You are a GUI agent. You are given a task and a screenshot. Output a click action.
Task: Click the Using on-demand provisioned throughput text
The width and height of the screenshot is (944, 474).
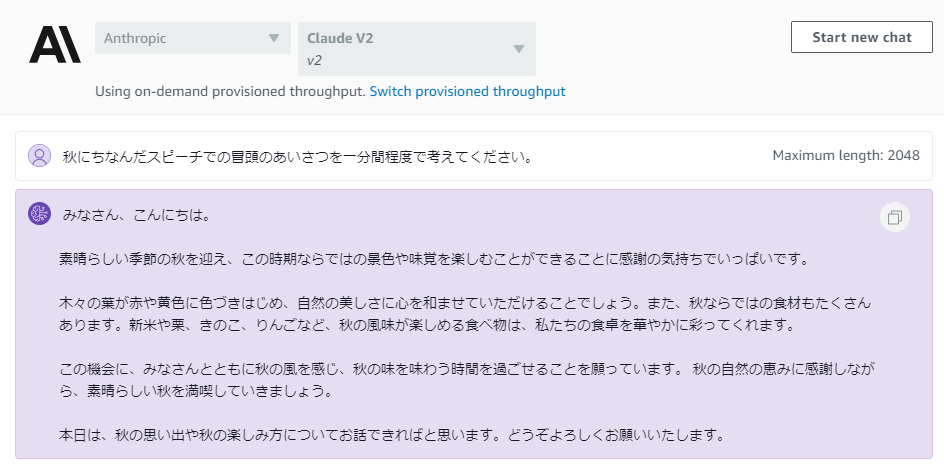pyautogui.click(x=231, y=92)
